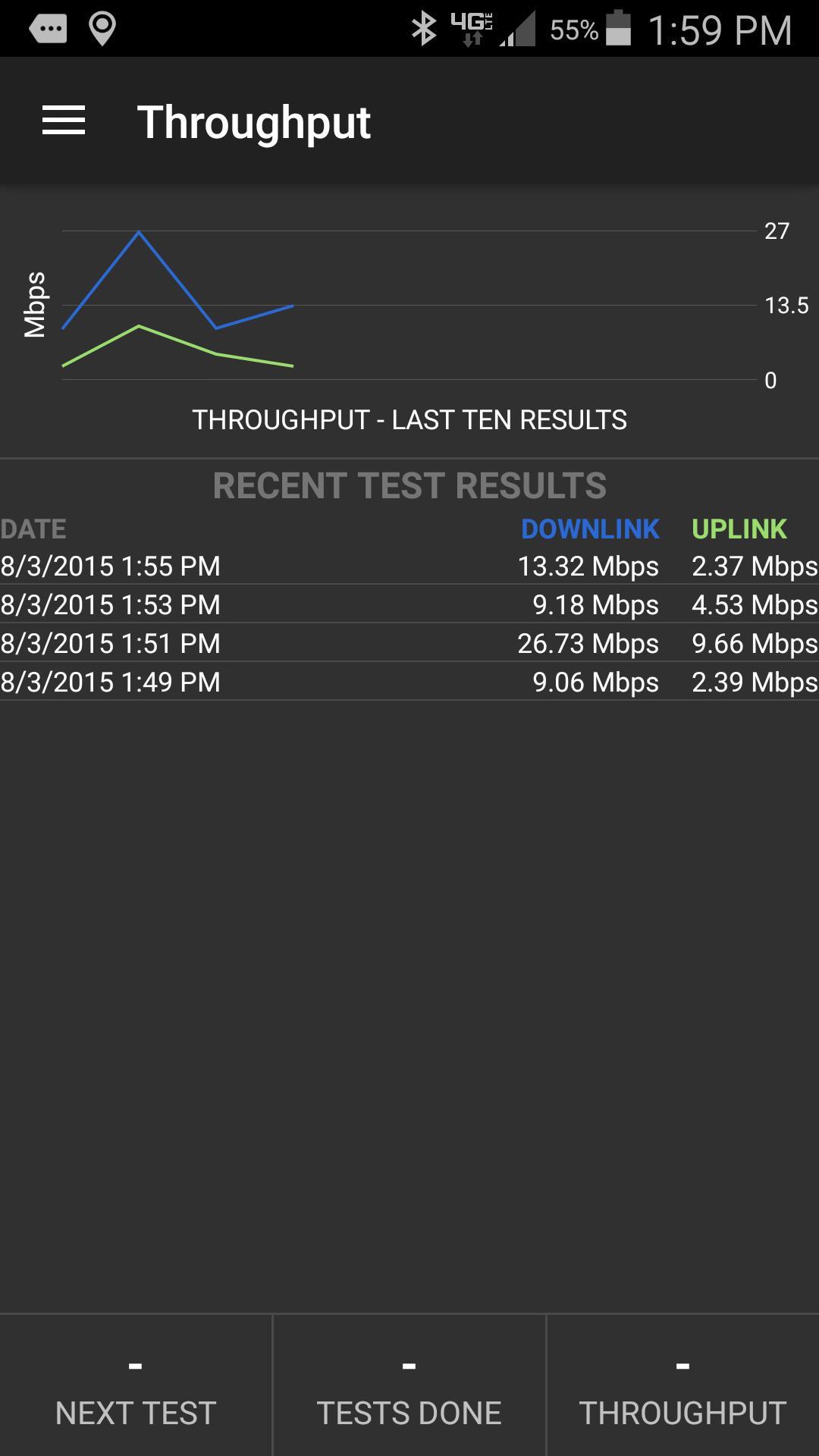Tap the location pin status icon

point(102,30)
